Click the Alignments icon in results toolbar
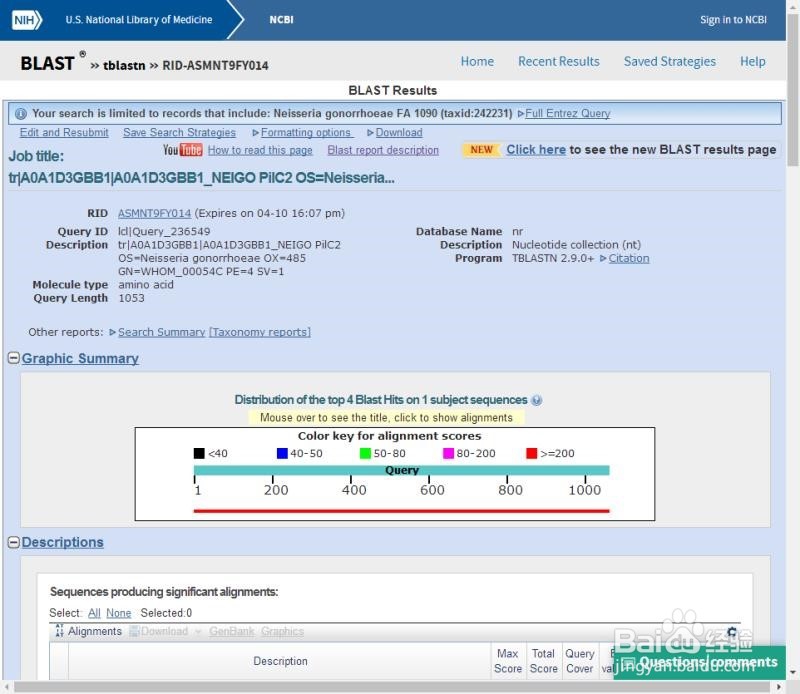 [59, 631]
